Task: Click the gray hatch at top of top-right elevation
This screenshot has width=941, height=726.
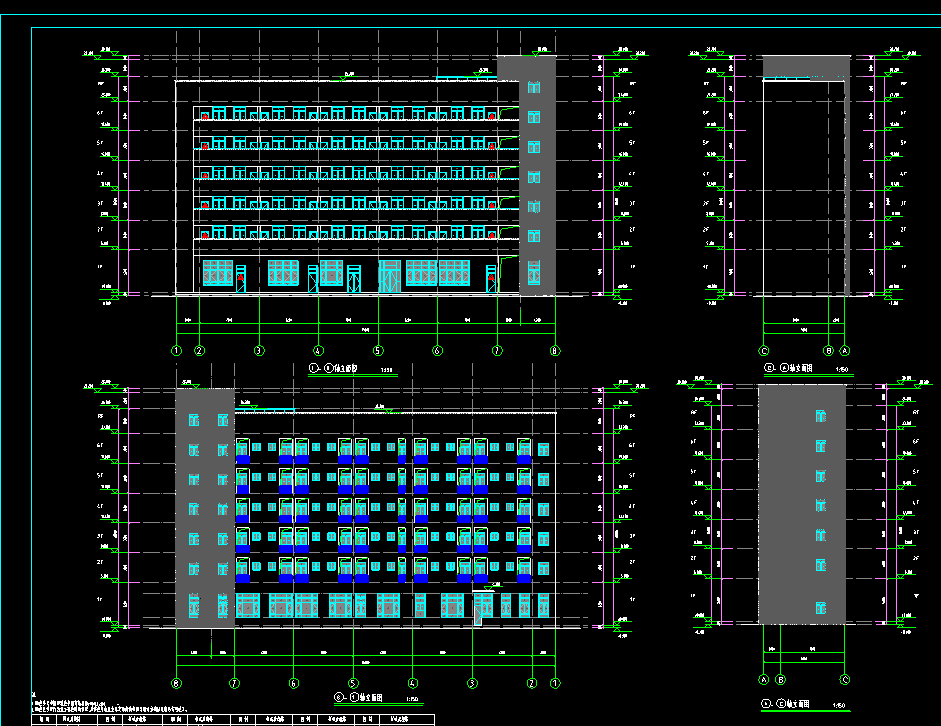Action: click(x=806, y=67)
